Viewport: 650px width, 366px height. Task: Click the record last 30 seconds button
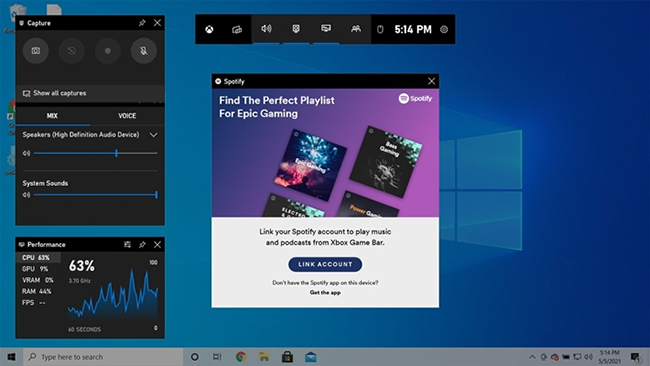click(x=72, y=51)
